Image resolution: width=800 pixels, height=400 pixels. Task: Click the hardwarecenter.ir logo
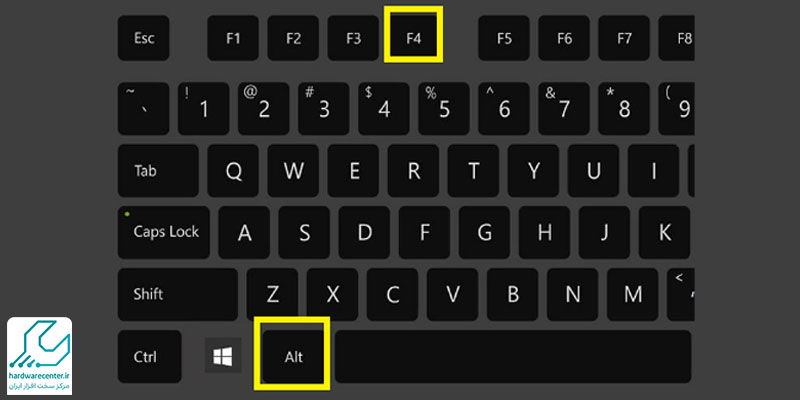pos(39,356)
